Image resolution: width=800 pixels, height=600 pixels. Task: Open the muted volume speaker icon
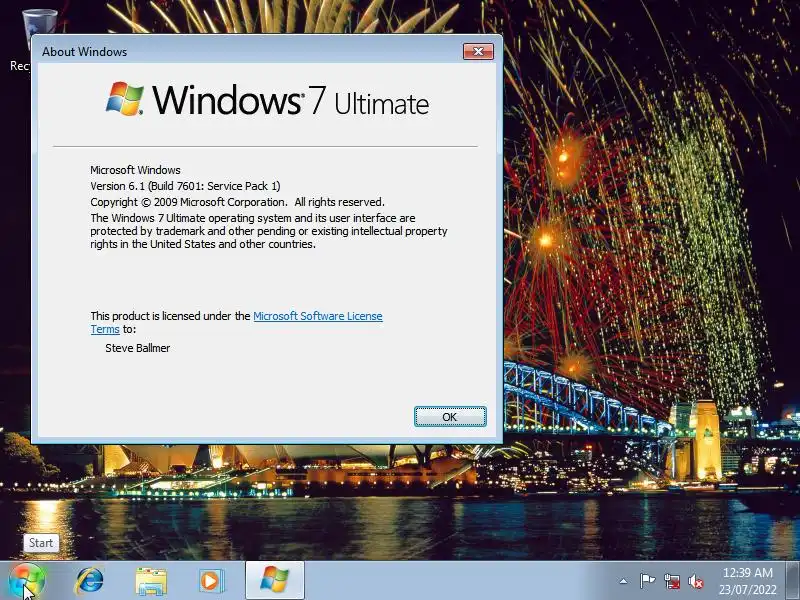(x=695, y=581)
